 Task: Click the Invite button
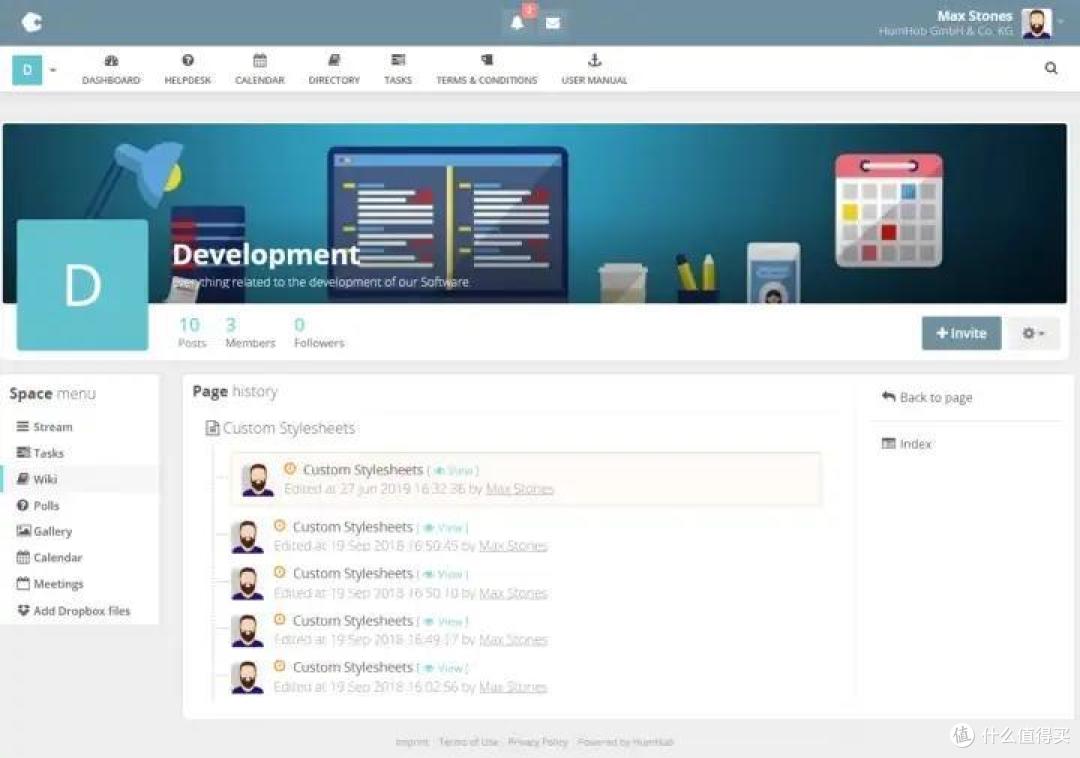(x=962, y=333)
